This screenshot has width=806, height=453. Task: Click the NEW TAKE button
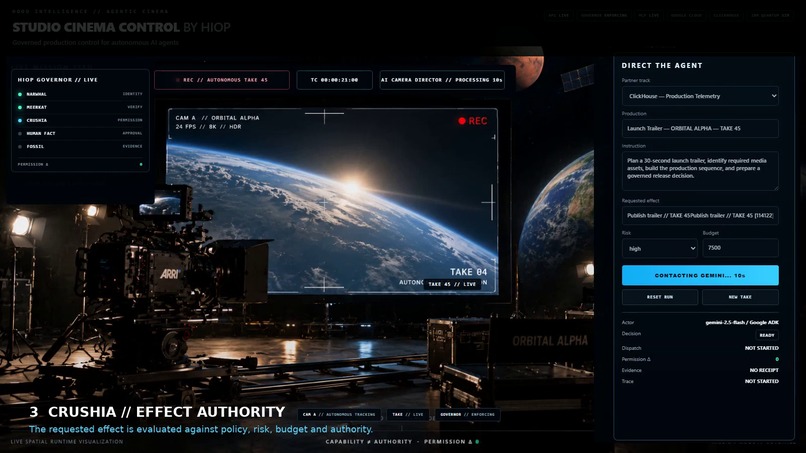click(x=740, y=297)
